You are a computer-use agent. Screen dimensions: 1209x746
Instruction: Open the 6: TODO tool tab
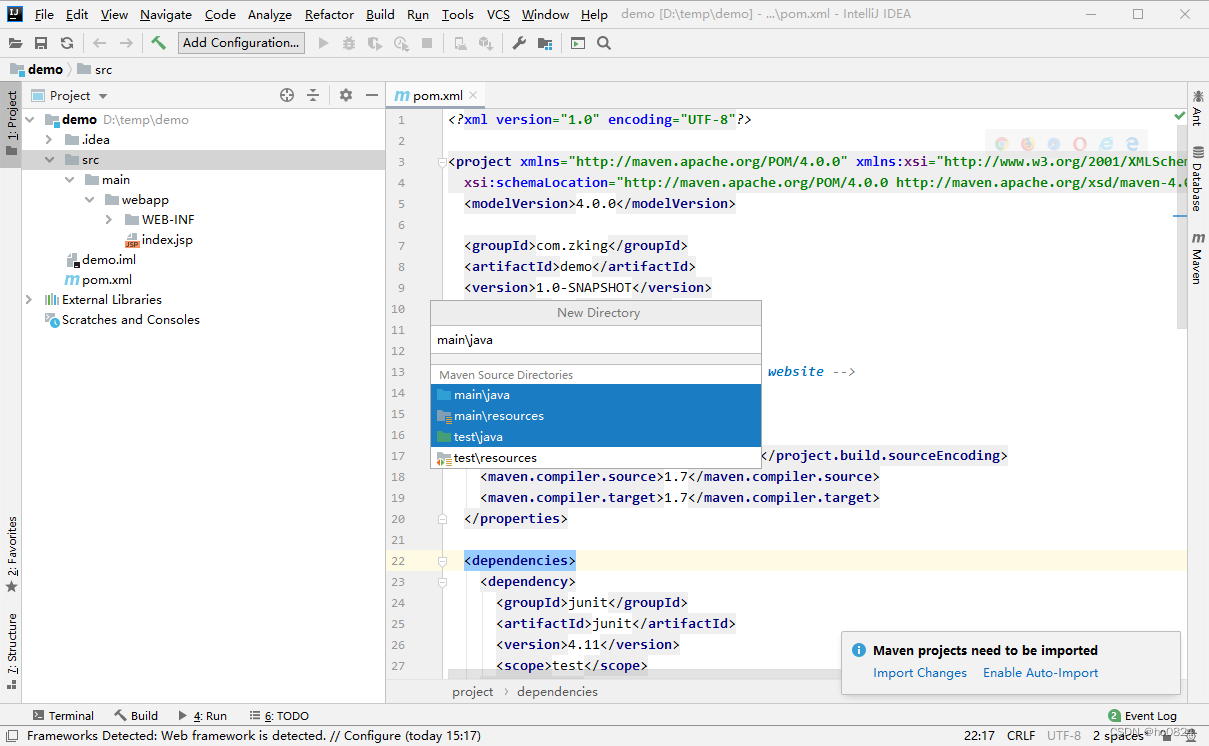pyautogui.click(x=279, y=716)
